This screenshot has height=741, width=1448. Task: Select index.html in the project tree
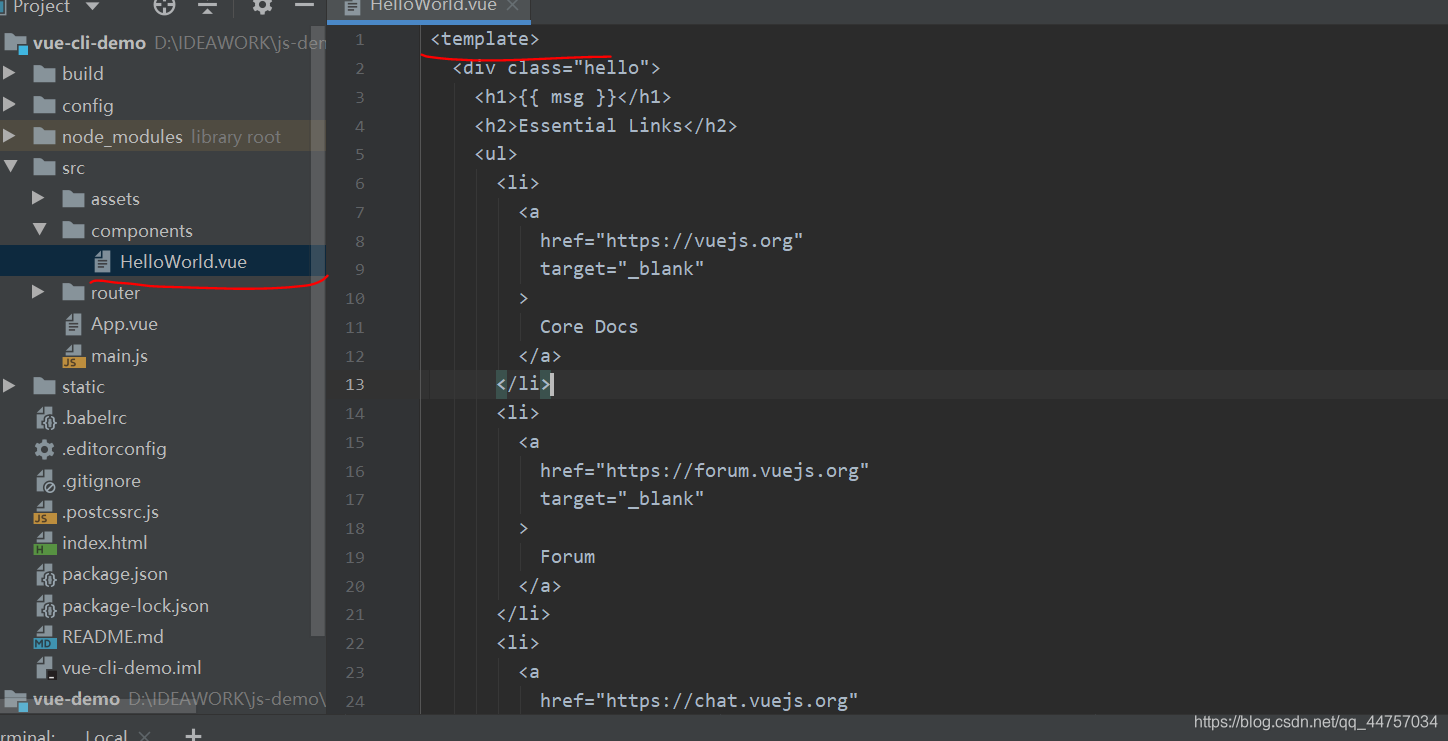pyautogui.click(x=104, y=543)
